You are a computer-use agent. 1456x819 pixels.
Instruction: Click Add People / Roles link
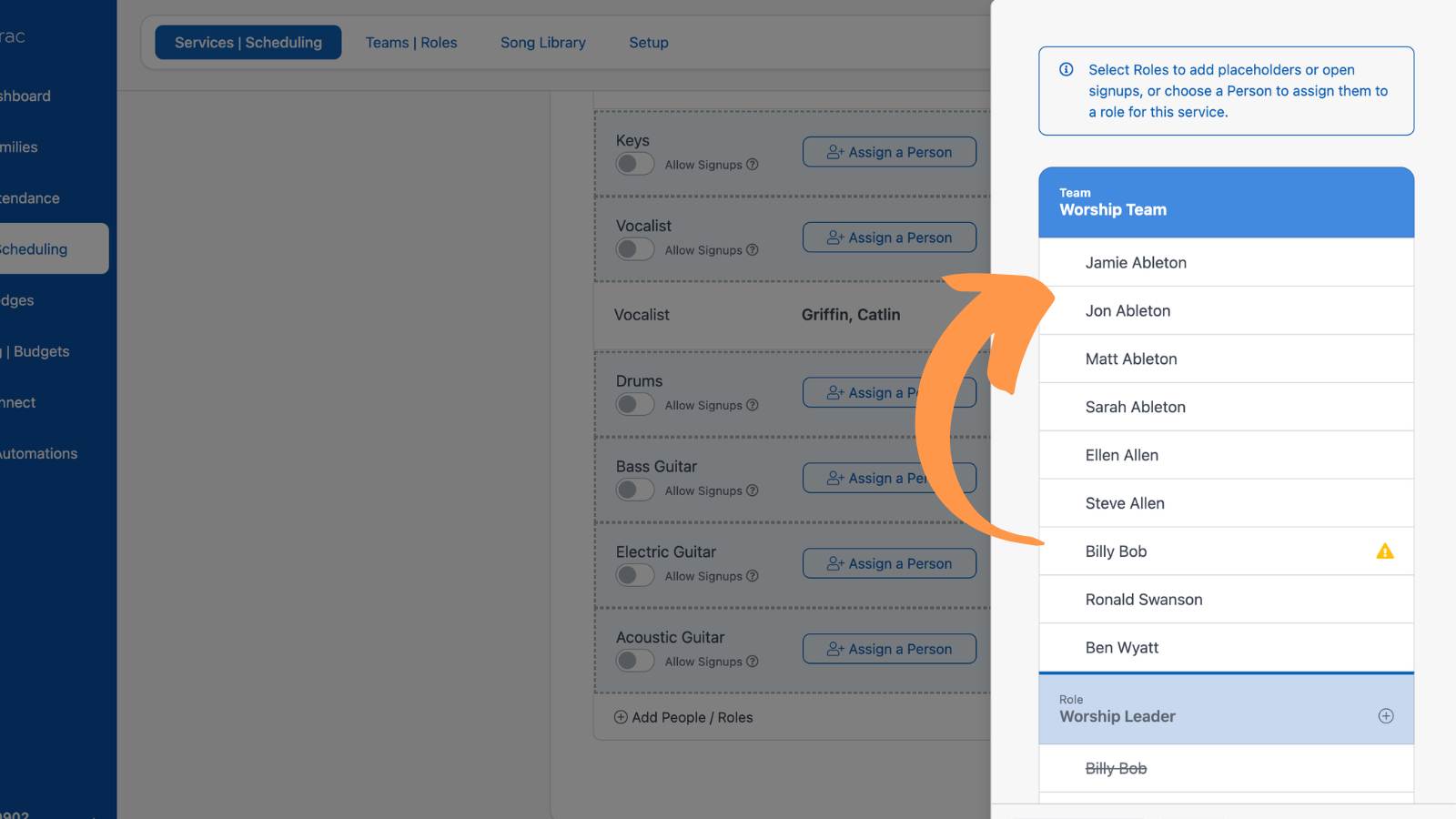[683, 717]
